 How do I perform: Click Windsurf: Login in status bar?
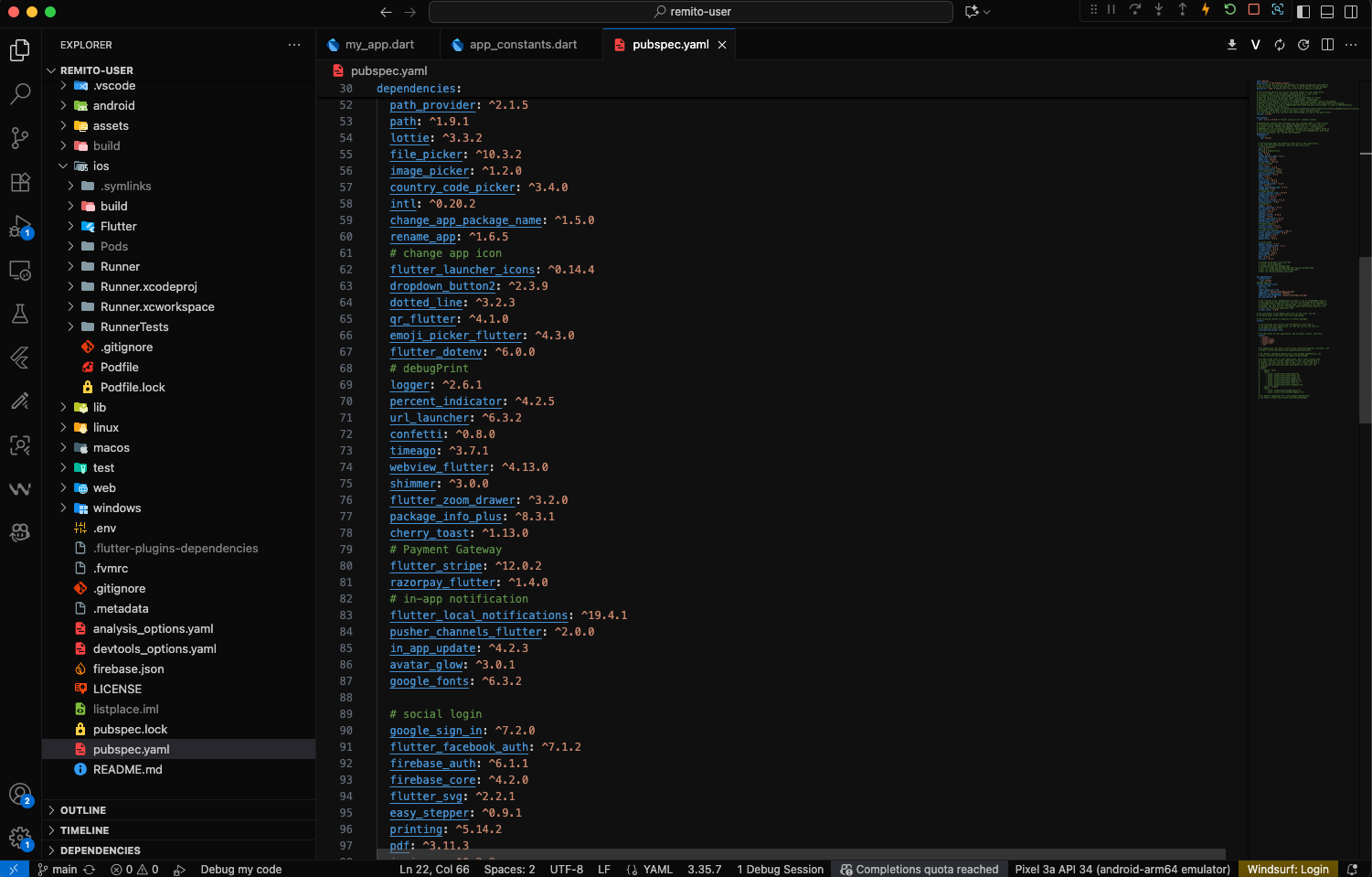pyautogui.click(x=1287, y=869)
